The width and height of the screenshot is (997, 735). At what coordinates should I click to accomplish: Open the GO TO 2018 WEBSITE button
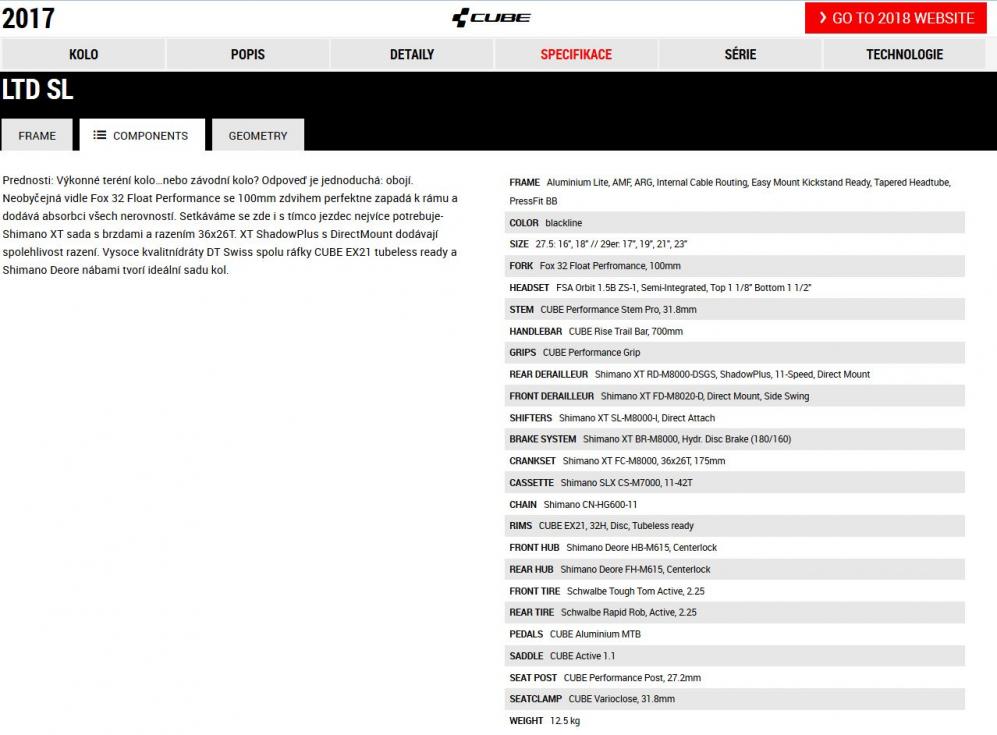coord(895,18)
